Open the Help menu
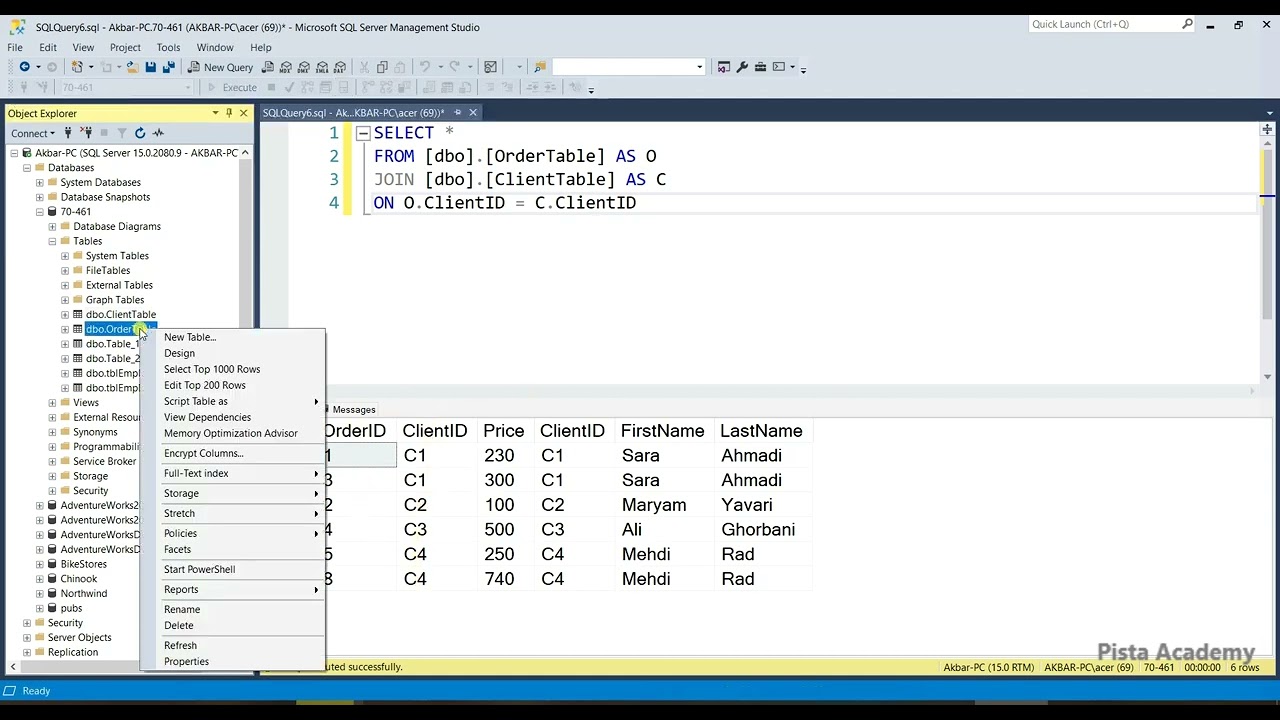Viewport: 1280px width, 720px height. tap(261, 47)
